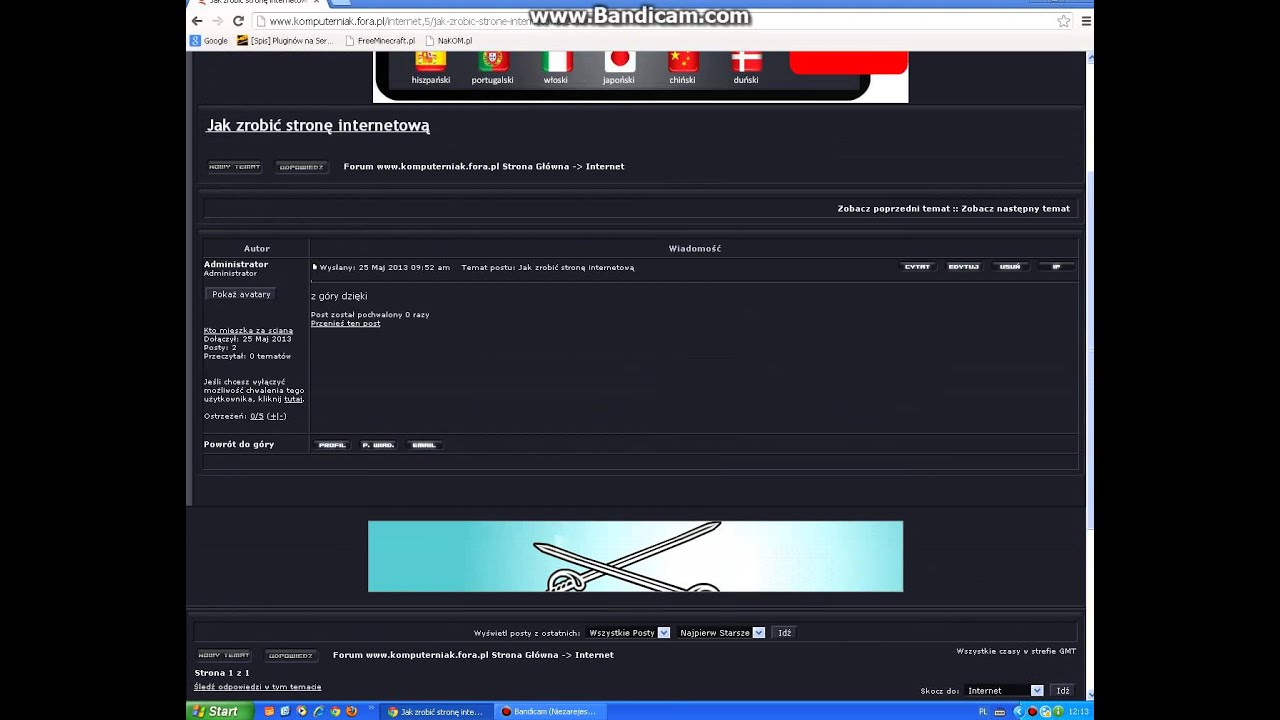
Task: Click the tutaj link to disable praising
Action: pyautogui.click(x=293, y=399)
